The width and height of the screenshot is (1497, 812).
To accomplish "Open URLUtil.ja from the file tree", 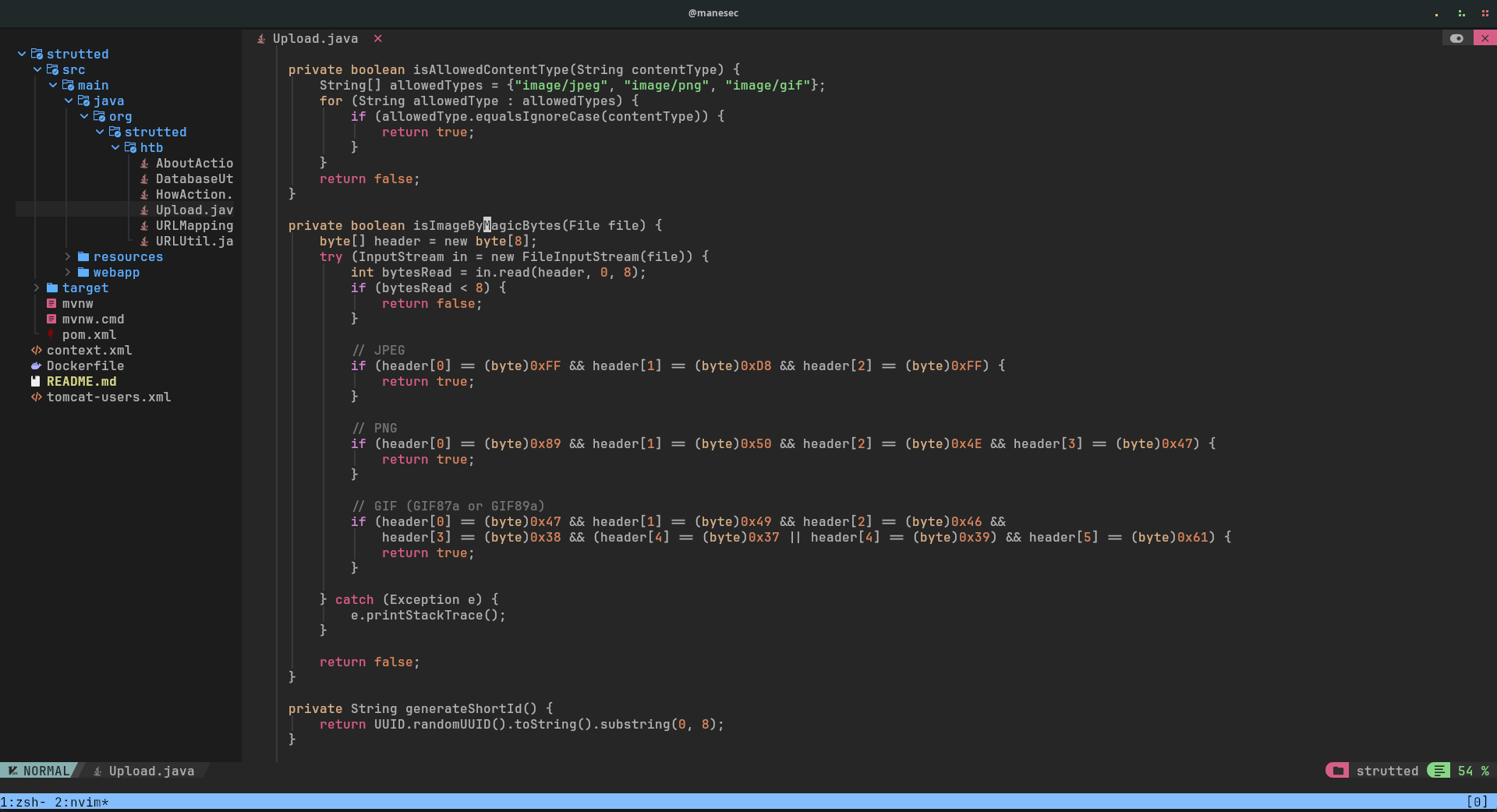I will [194, 241].
